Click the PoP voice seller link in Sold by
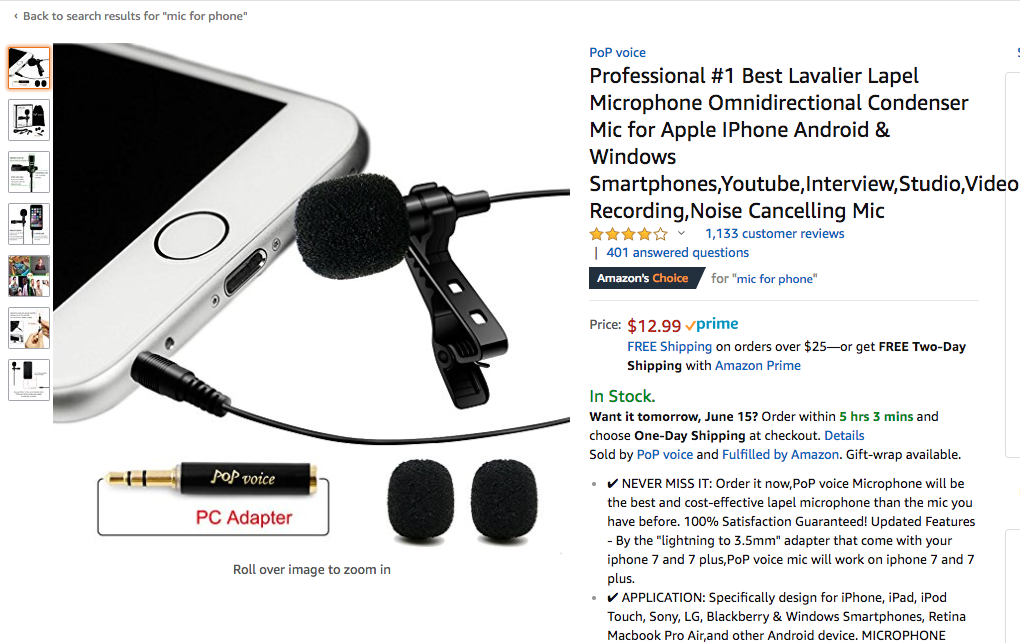Screen dimensions: 1020x643 [664, 455]
